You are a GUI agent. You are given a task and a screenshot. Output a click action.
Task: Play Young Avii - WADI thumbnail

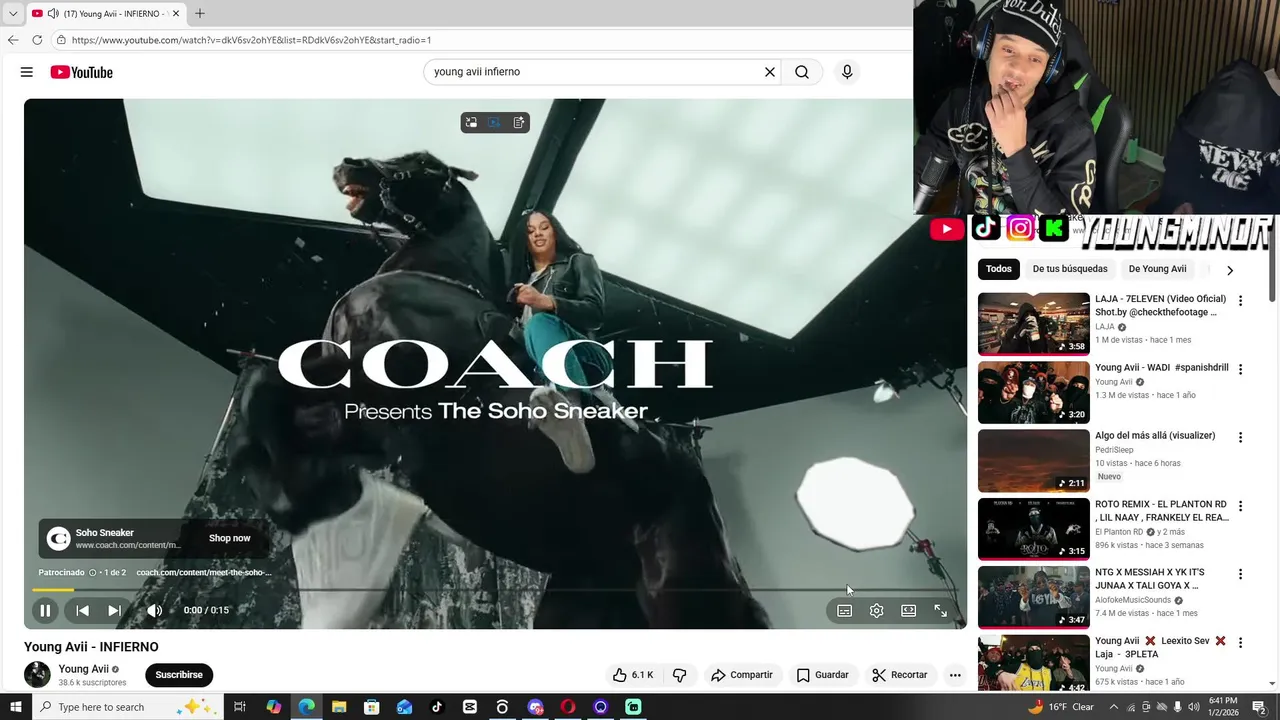click(1034, 392)
